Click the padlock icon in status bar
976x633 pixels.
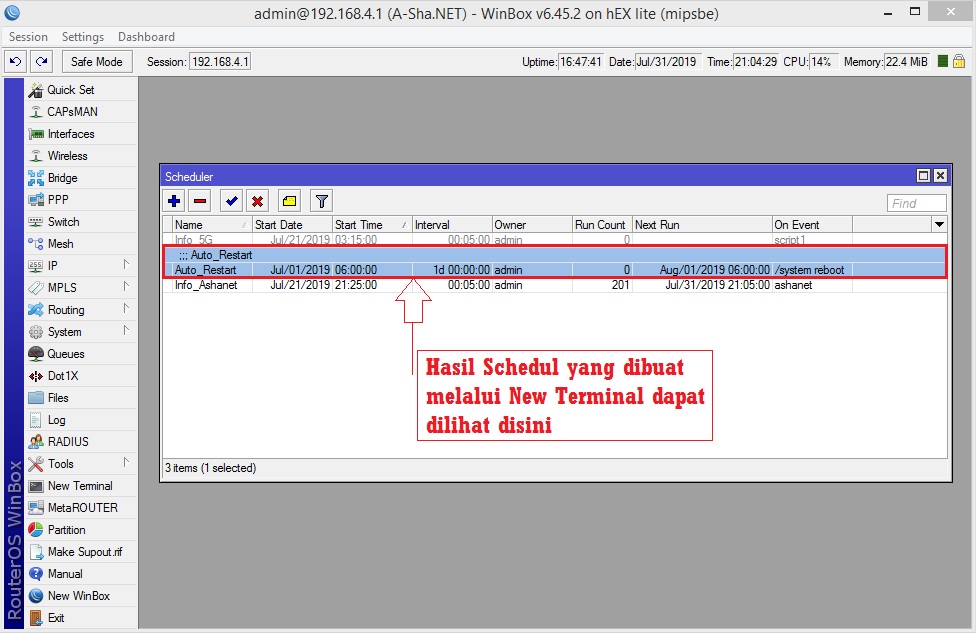pyautogui.click(x=959, y=61)
